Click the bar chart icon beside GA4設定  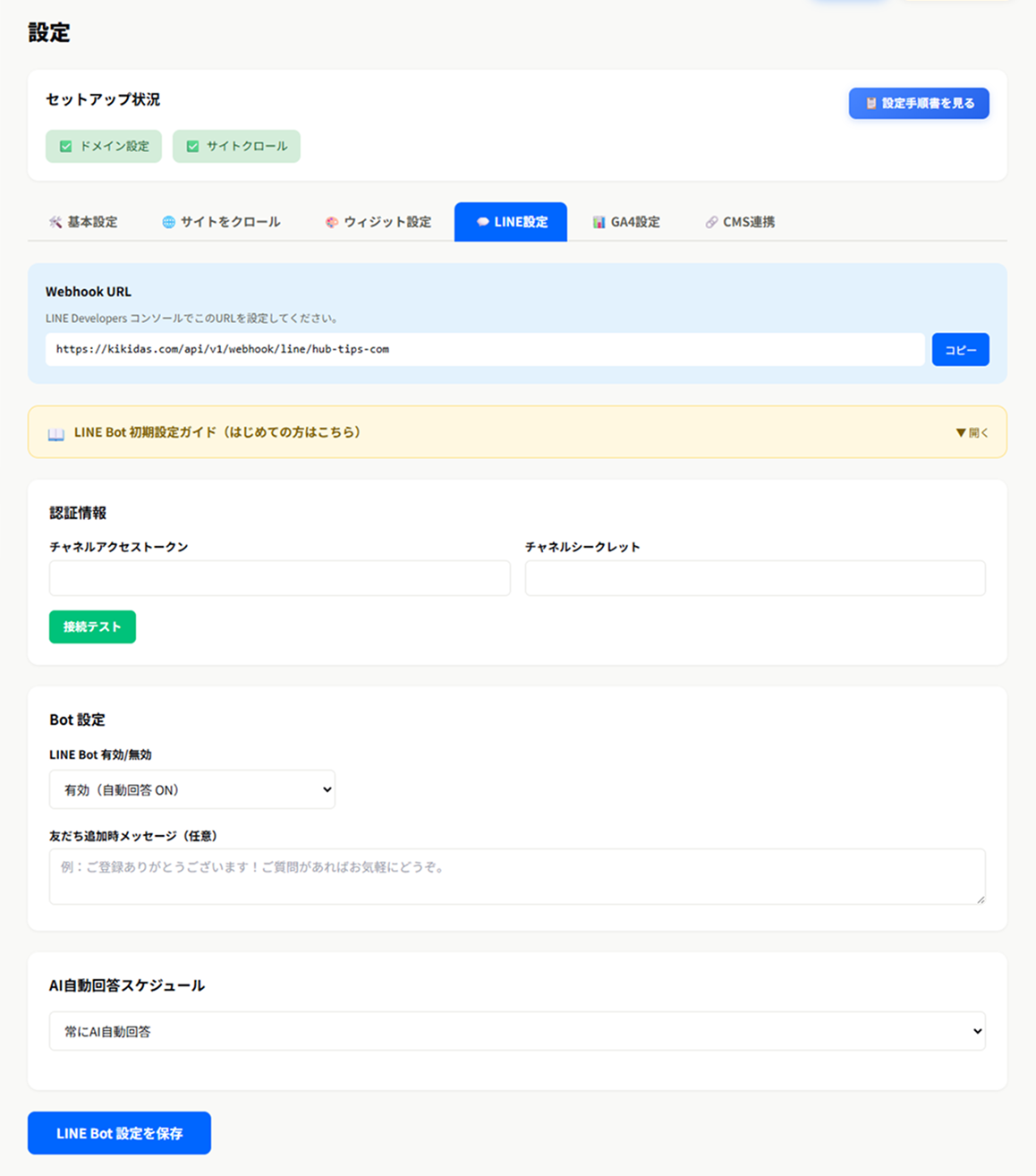599,222
